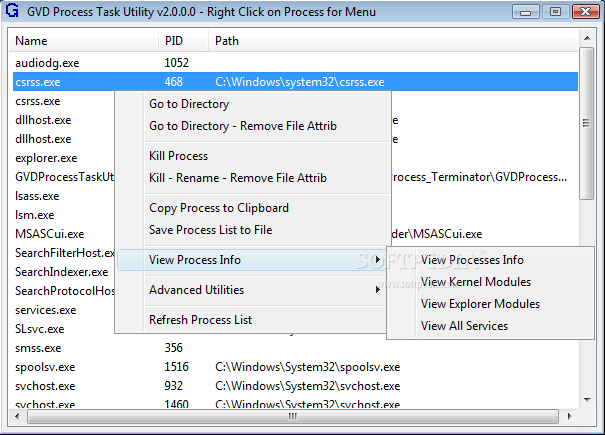This screenshot has width=605, height=435.
Task: Click Kill Process in context menu
Action: (x=179, y=156)
